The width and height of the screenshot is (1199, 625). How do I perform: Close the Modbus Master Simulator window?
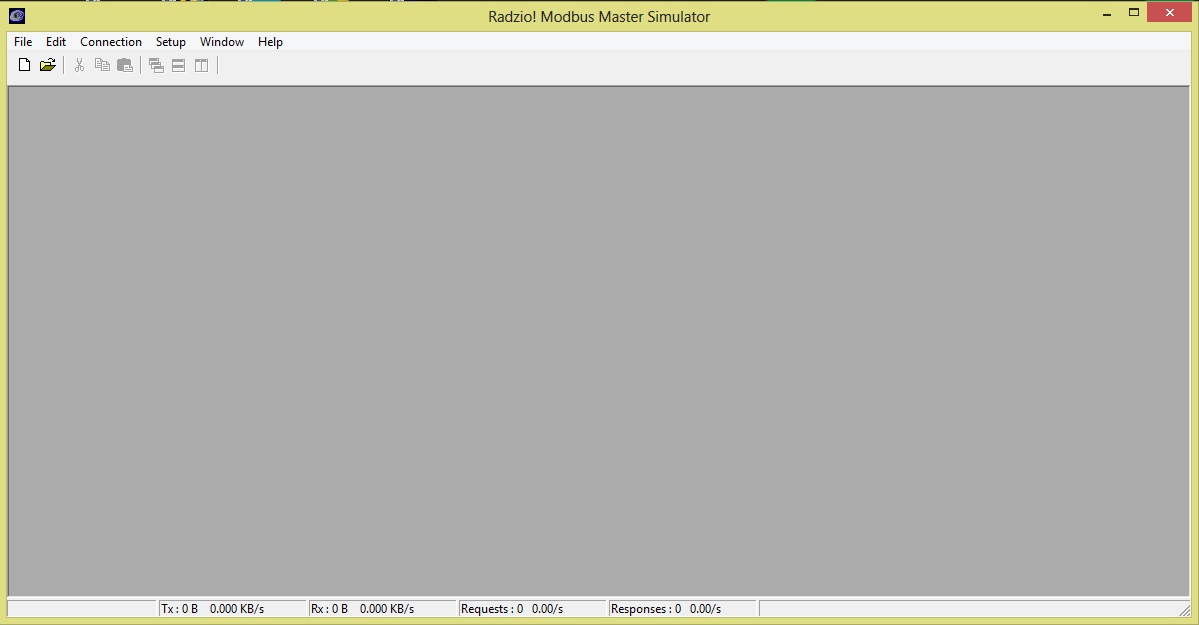(1169, 13)
